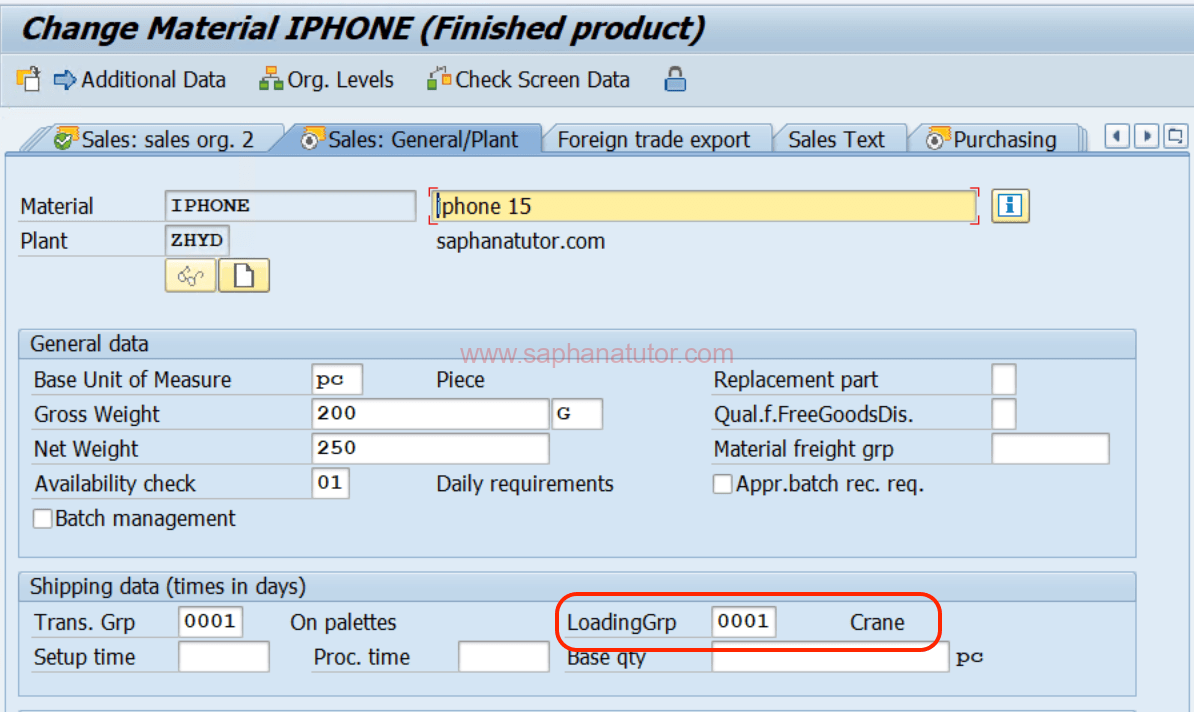This screenshot has height=712, width=1194.
Task: Open the Foreign trade export tab
Action: coord(653,139)
